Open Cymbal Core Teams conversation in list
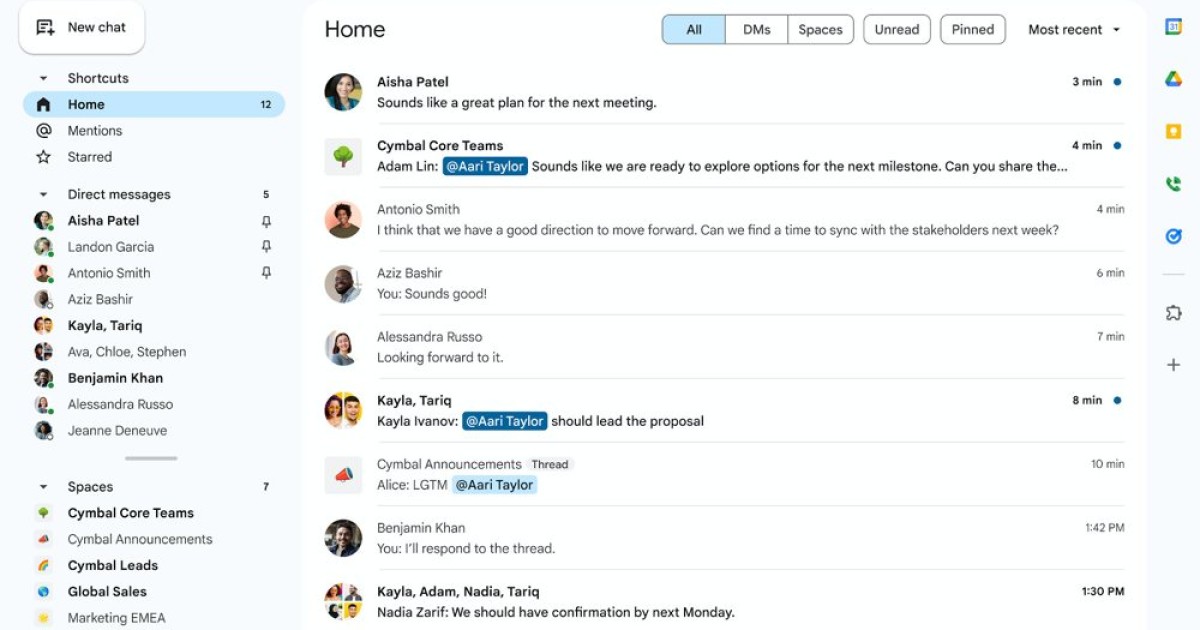This screenshot has height=630, width=1200. [x=724, y=156]
